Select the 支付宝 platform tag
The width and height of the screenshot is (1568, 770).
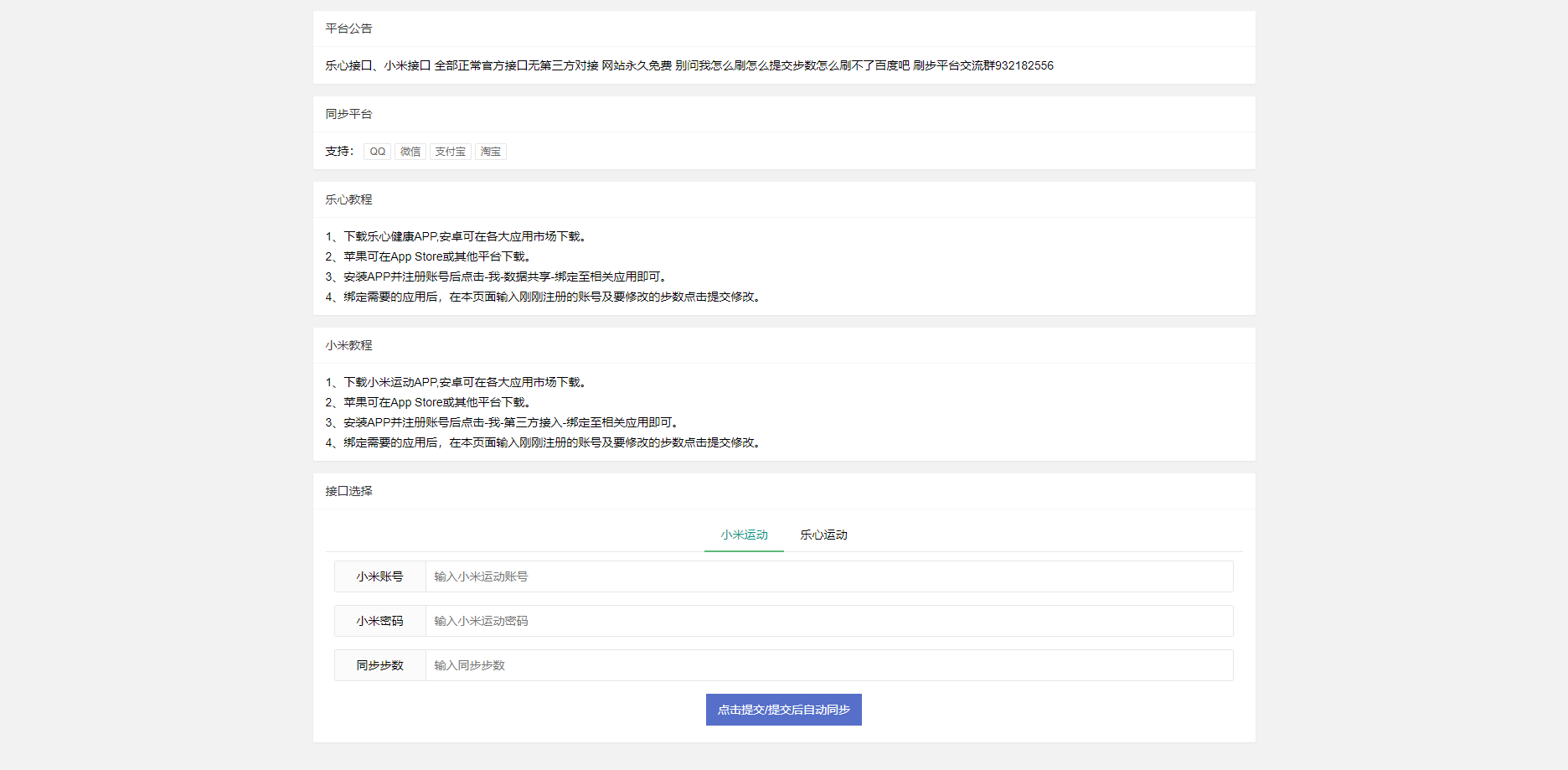click(450, 151)
